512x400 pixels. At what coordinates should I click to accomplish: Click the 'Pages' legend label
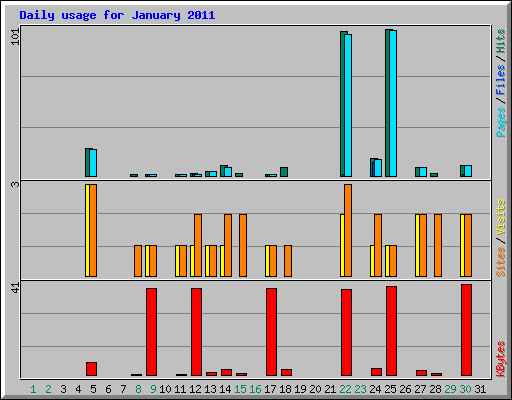click(501, 122)
